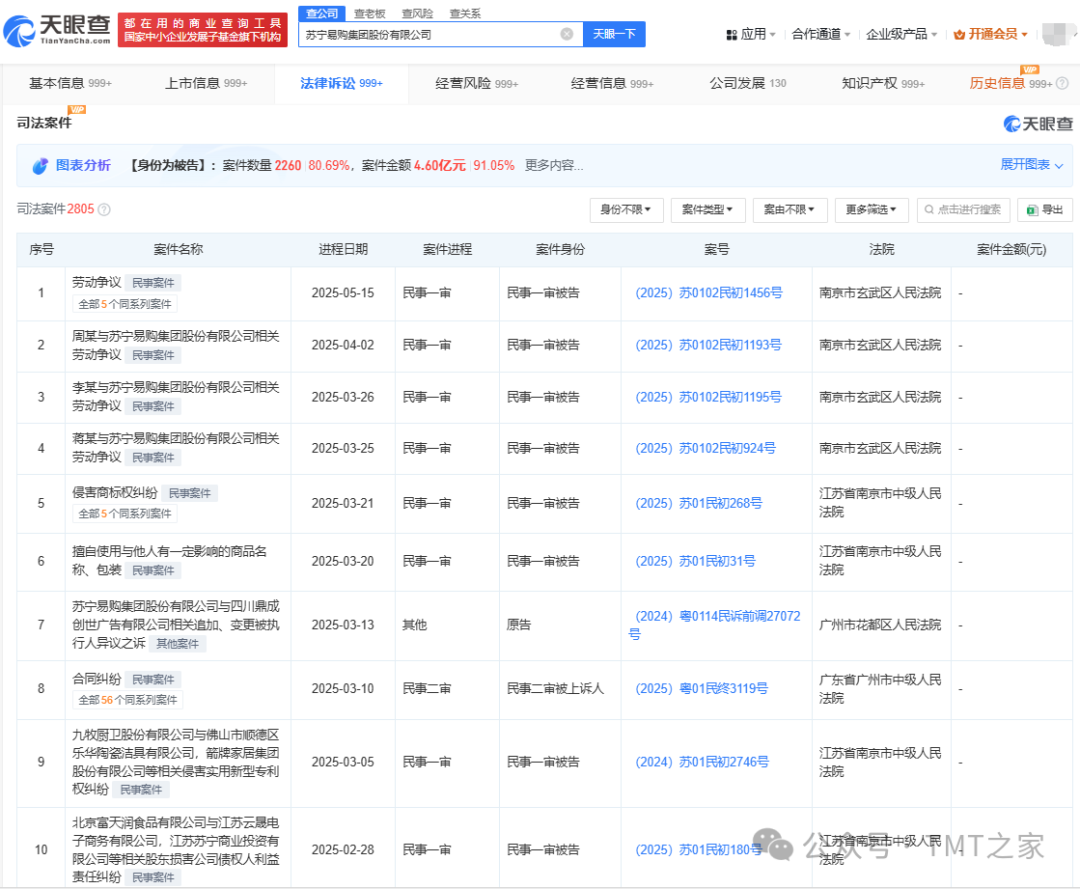Open the 上市信息 tab
Viewport: 1080px width, 889px height.
[205, 83]
